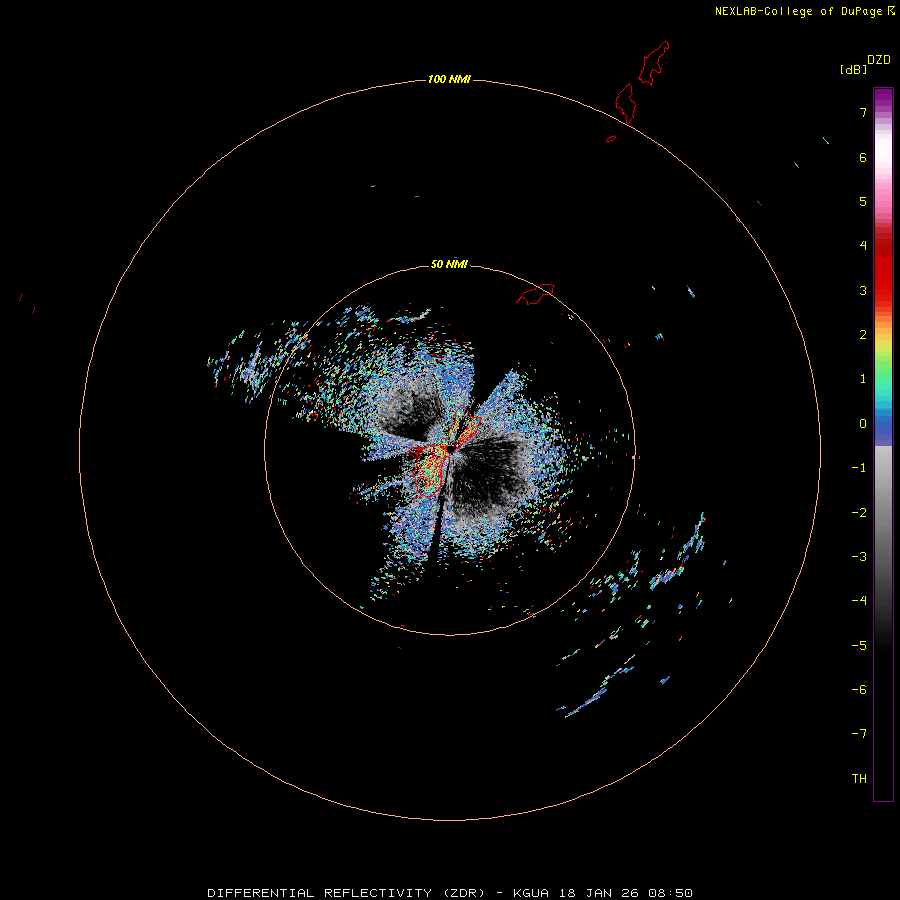
Task: Click the -2 value on color scale
Action: tap(859, 513)
